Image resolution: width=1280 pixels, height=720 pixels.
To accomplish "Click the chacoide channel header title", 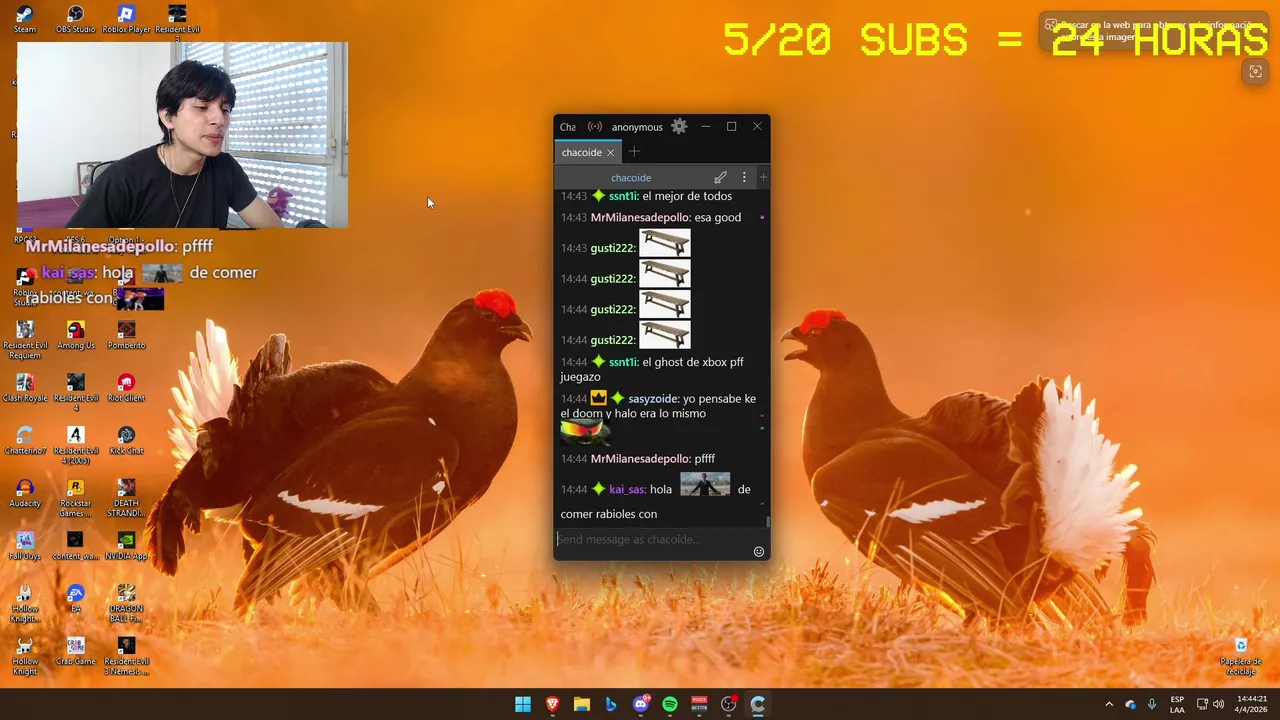I will [631, 178].
